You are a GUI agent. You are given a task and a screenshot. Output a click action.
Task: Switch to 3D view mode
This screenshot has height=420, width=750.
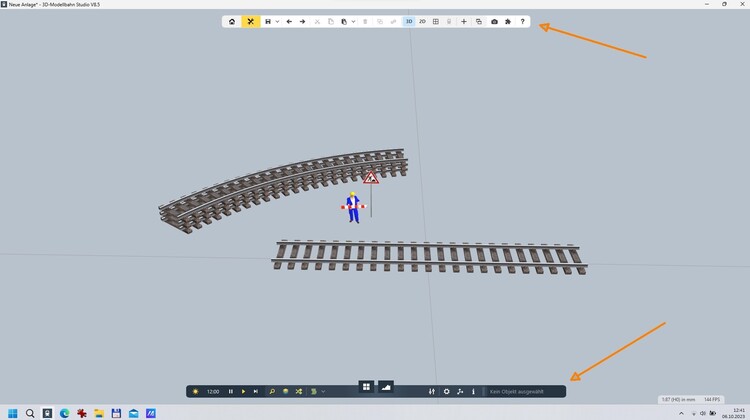click(409, 21)
